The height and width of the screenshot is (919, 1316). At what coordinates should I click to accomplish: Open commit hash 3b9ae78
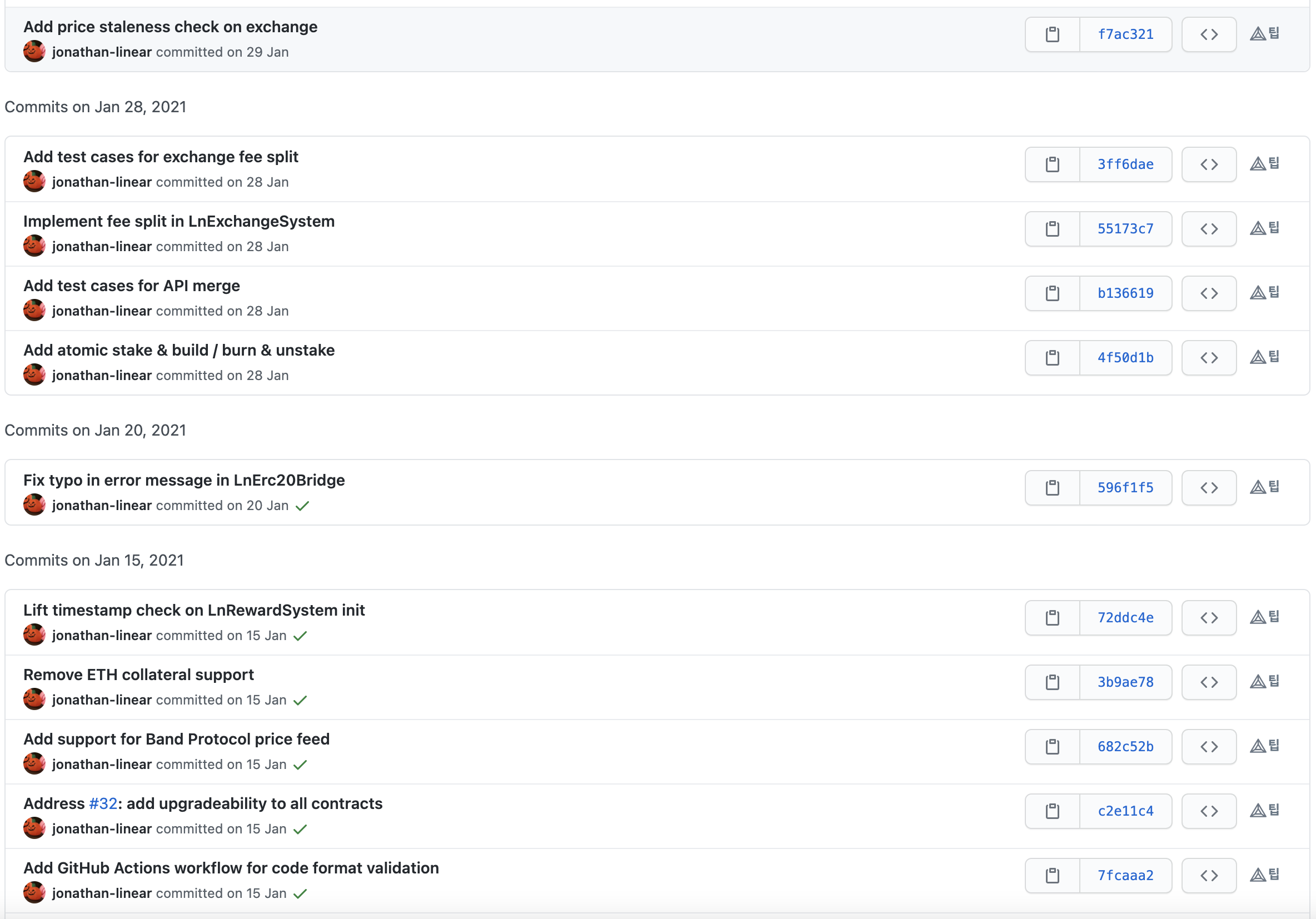click(x=1125, y=682)
